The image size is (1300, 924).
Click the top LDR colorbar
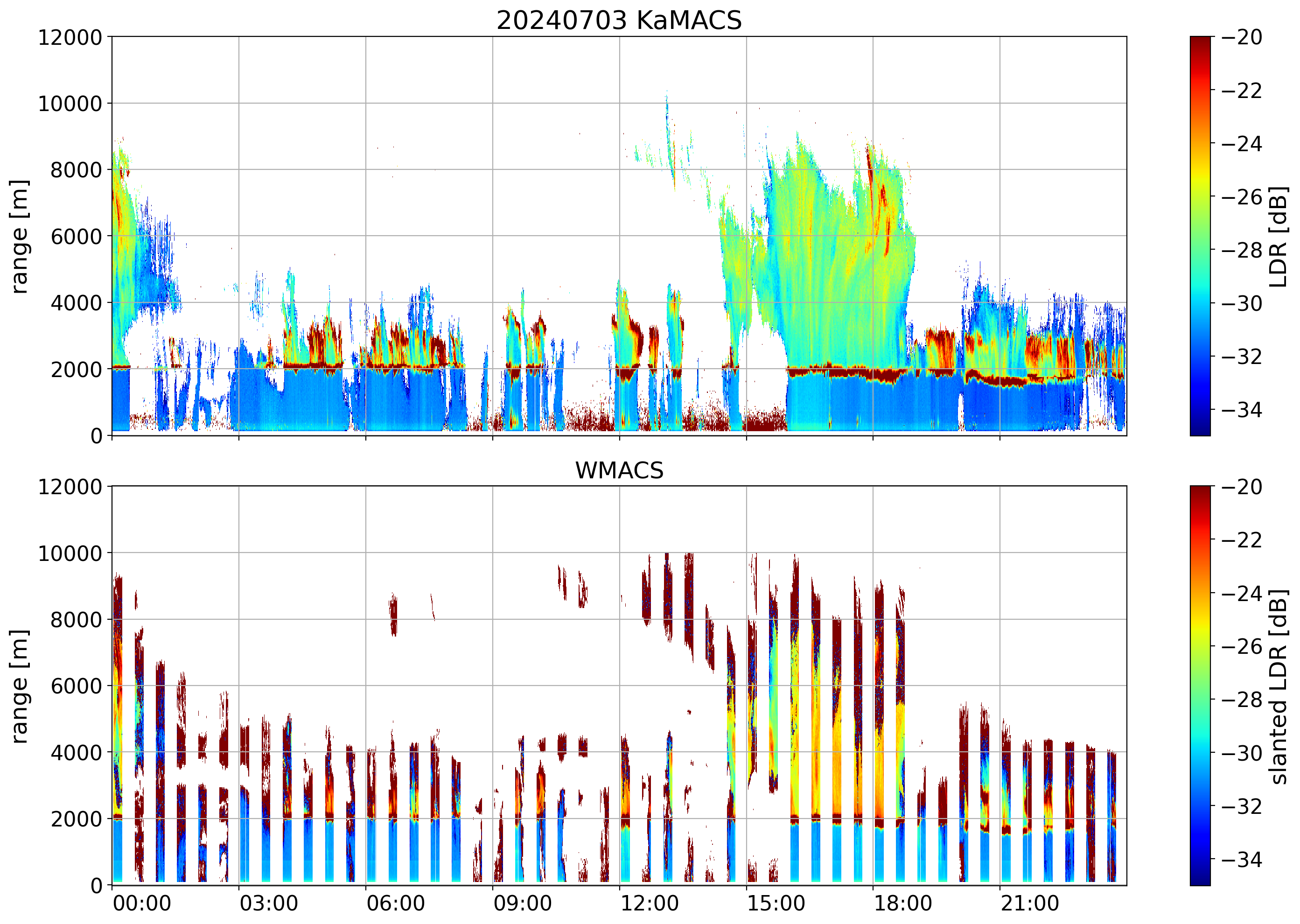pos(1200,236)
